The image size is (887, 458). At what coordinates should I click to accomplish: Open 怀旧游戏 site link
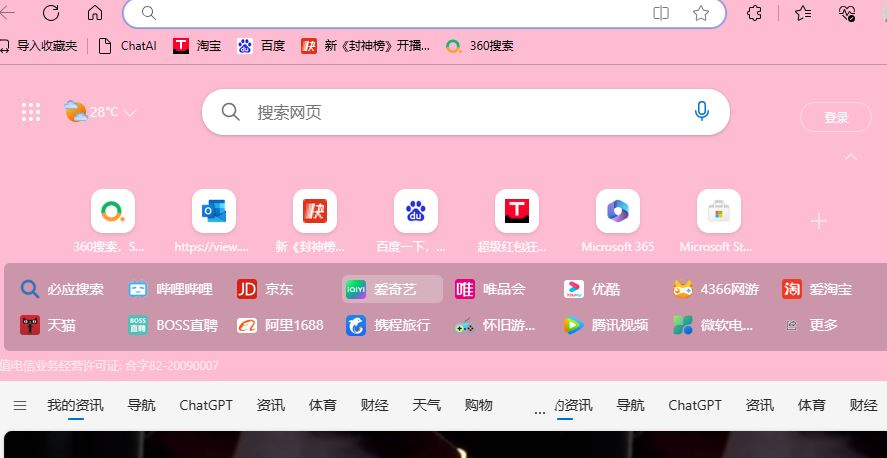pyautogui.click(x=495, y=325)
